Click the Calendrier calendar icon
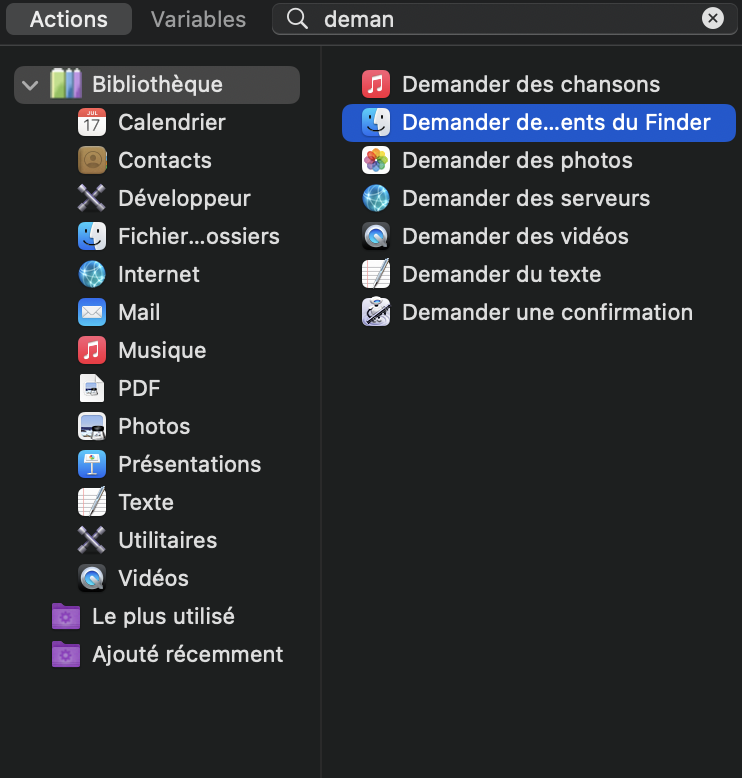 point(92,123)
